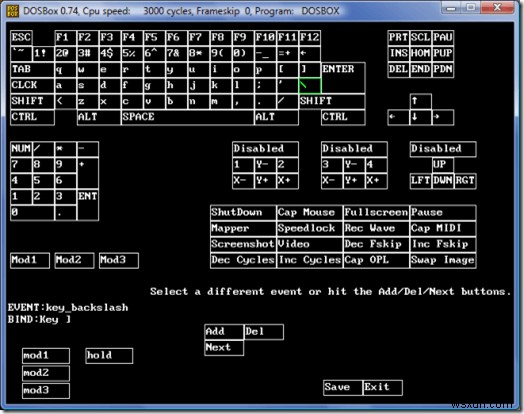The image size is (524, 414).
Task: Toggle the mod1 bind checkbox
Action: 46,356
